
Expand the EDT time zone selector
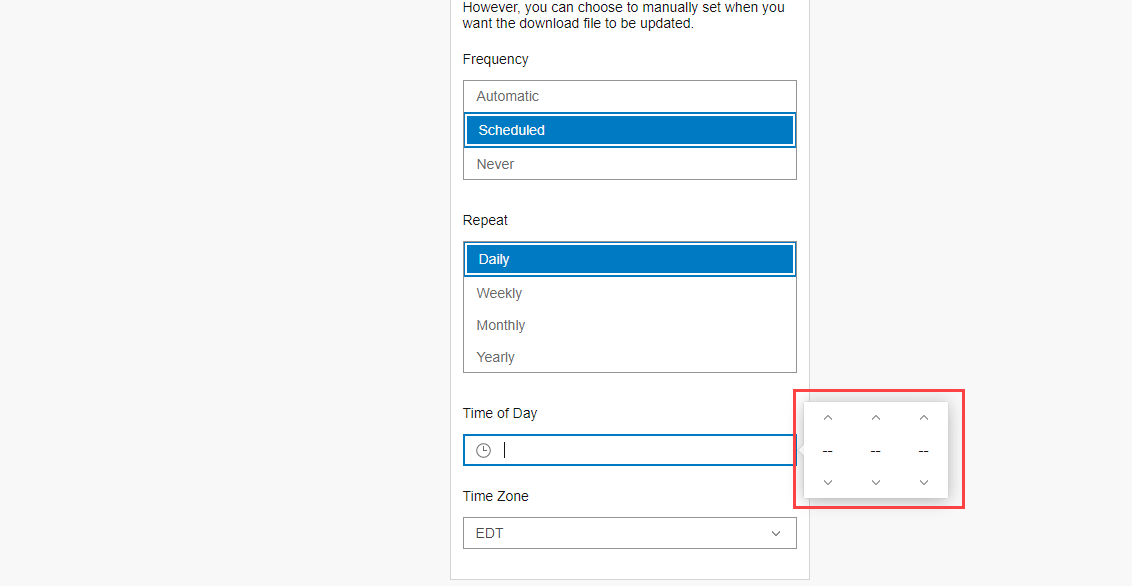pos(629,533)
